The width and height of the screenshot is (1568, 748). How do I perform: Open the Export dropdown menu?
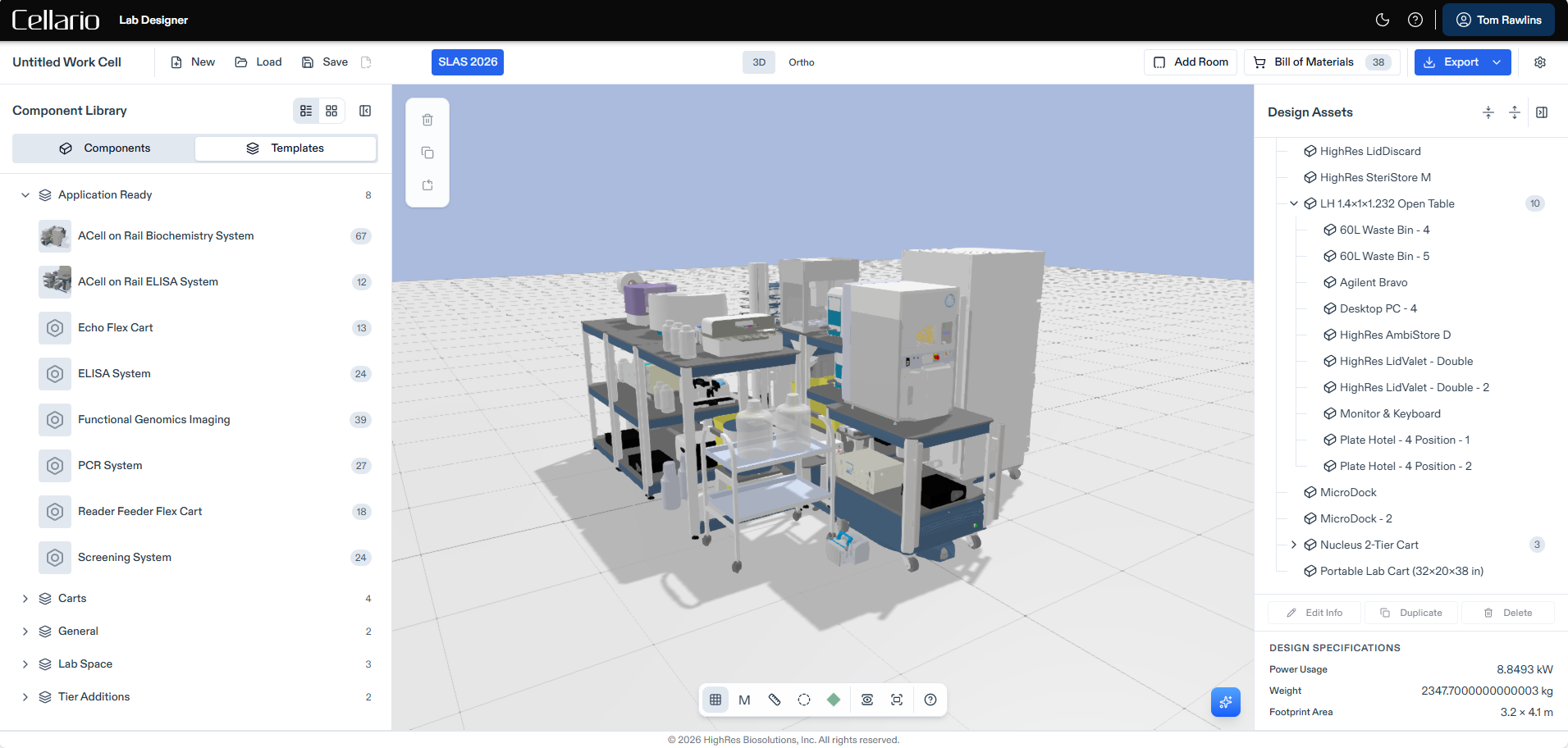(1496, 62)
